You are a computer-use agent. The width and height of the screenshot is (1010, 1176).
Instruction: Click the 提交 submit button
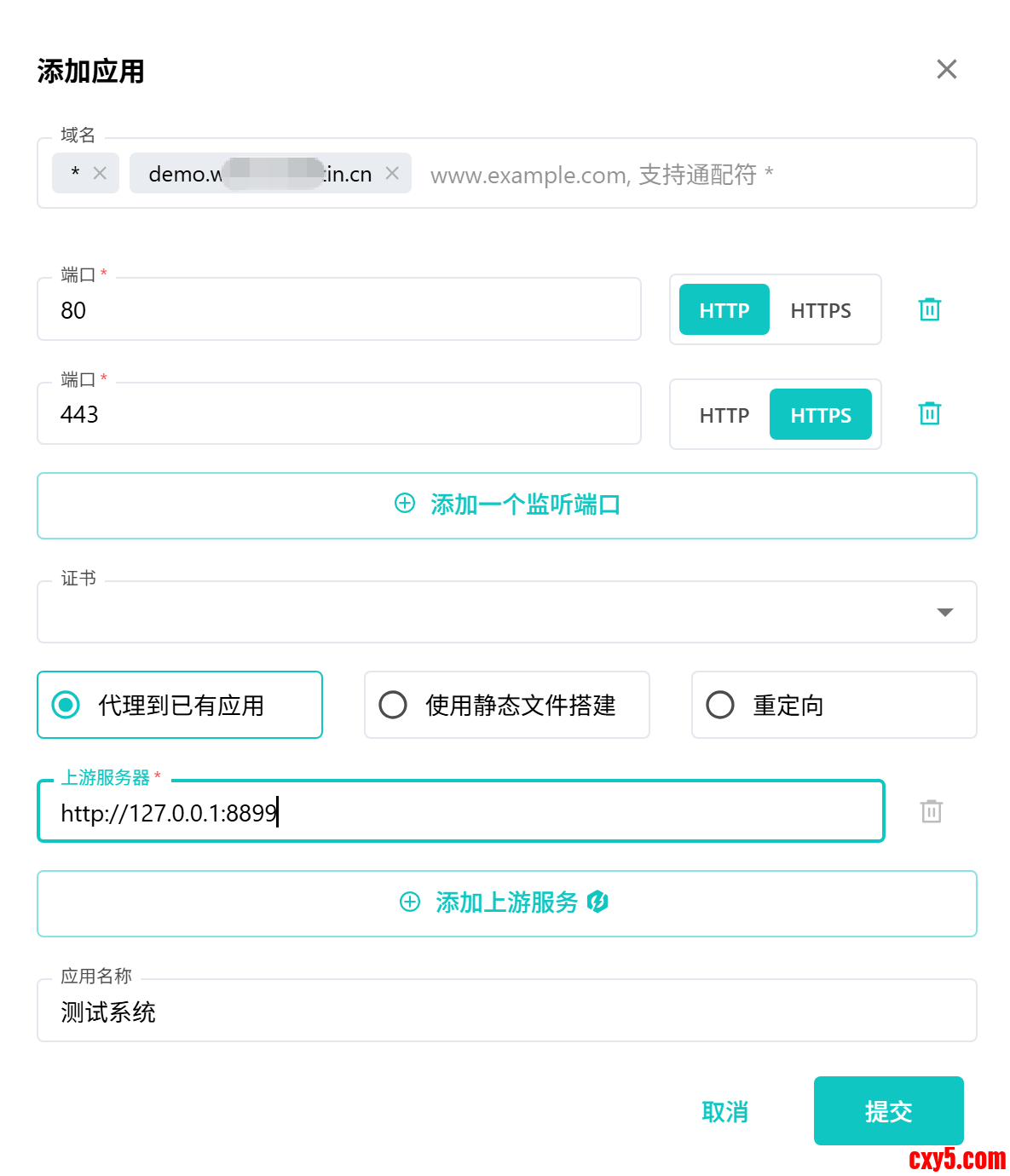tap(888, 1110)
